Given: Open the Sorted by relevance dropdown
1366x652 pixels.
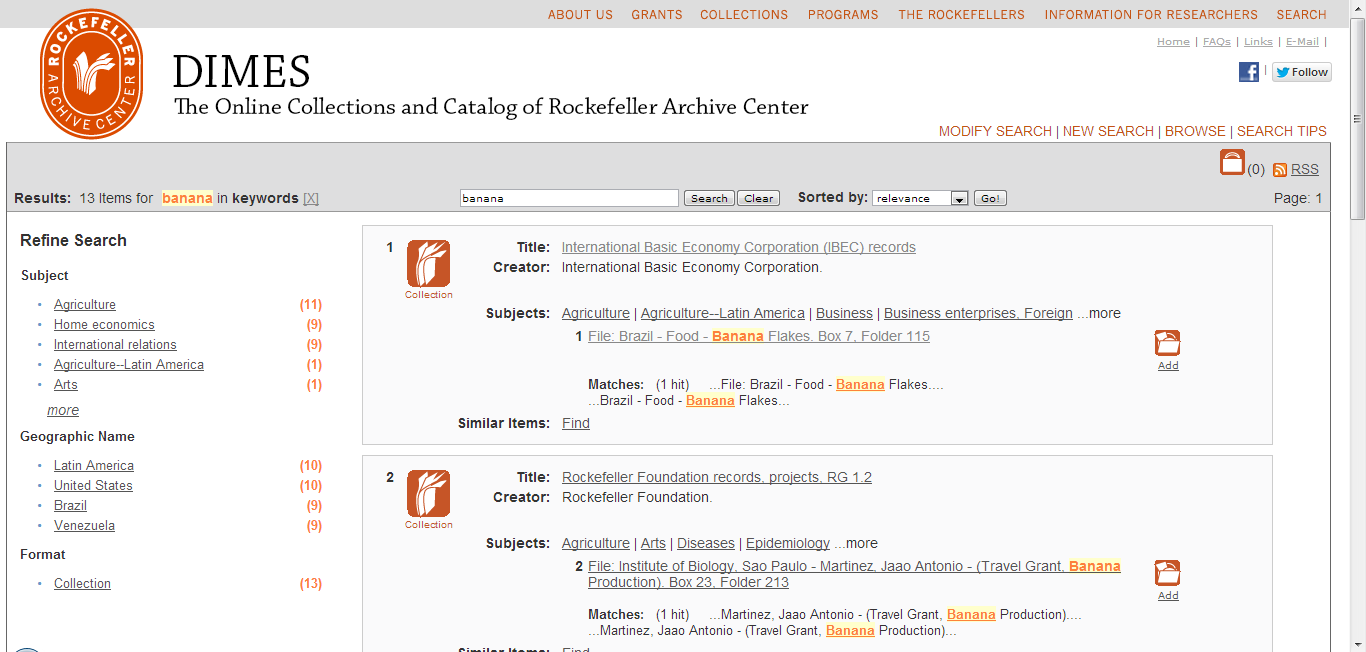Looking at the screenshot, I should (920, 198).
